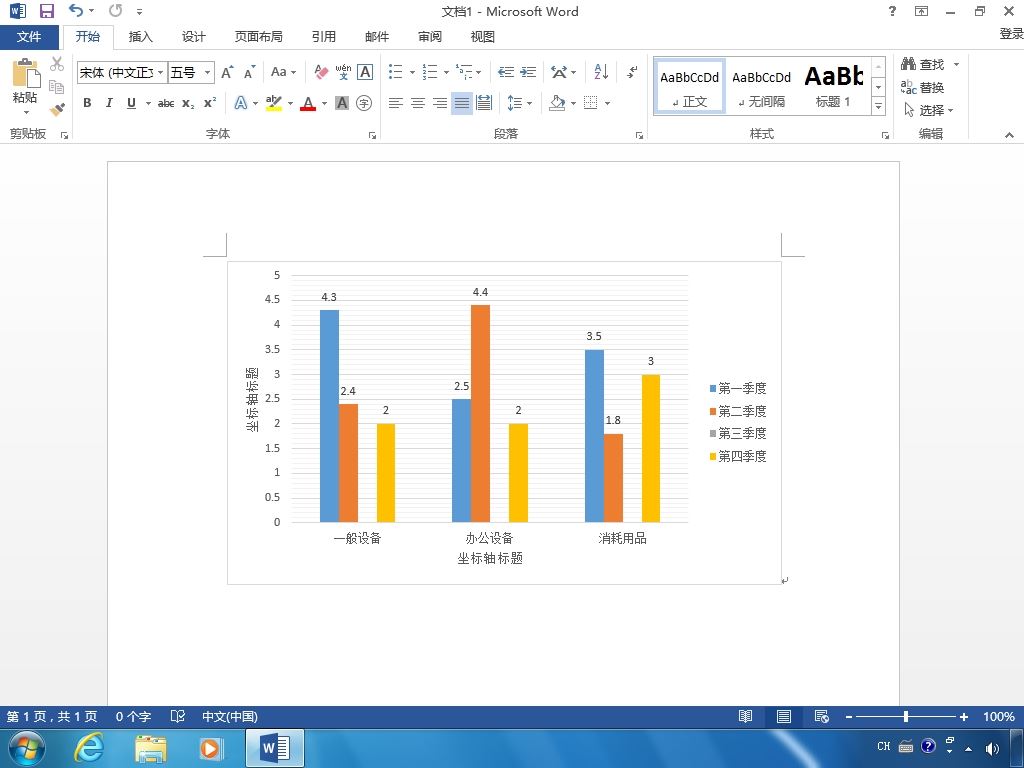Open the 选择 (Select) dropdown
Viewport: 1024px width, 768px height.
[929, 110]
